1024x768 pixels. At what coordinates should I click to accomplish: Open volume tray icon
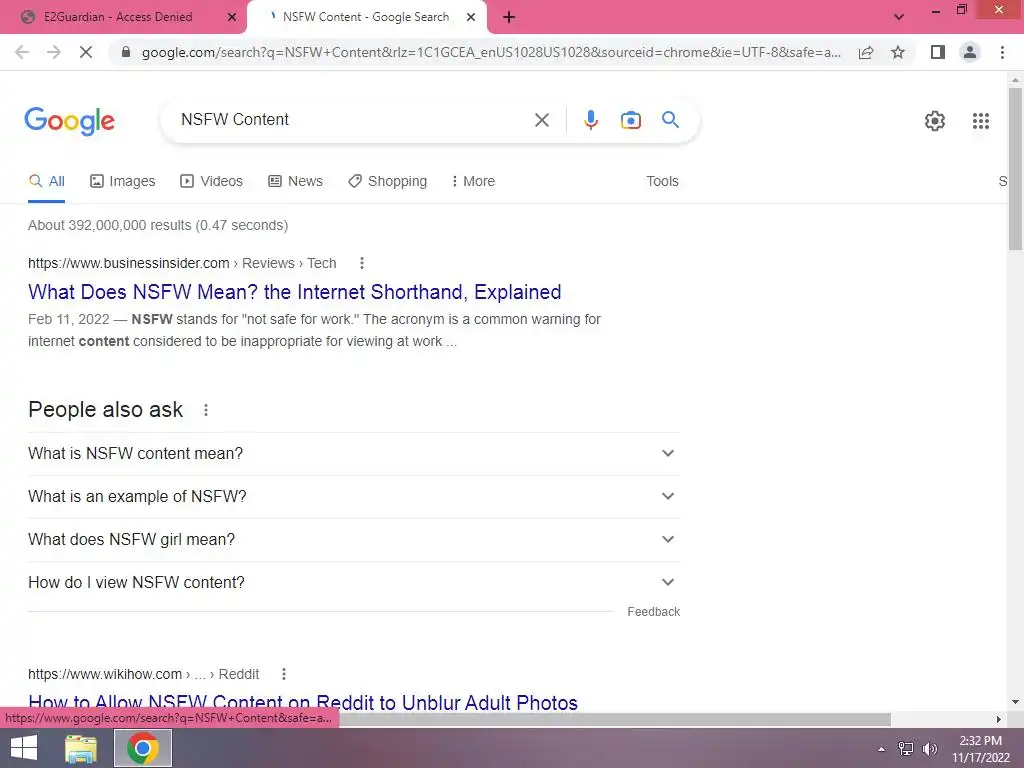pyautogui.click(x=930, y=749)
